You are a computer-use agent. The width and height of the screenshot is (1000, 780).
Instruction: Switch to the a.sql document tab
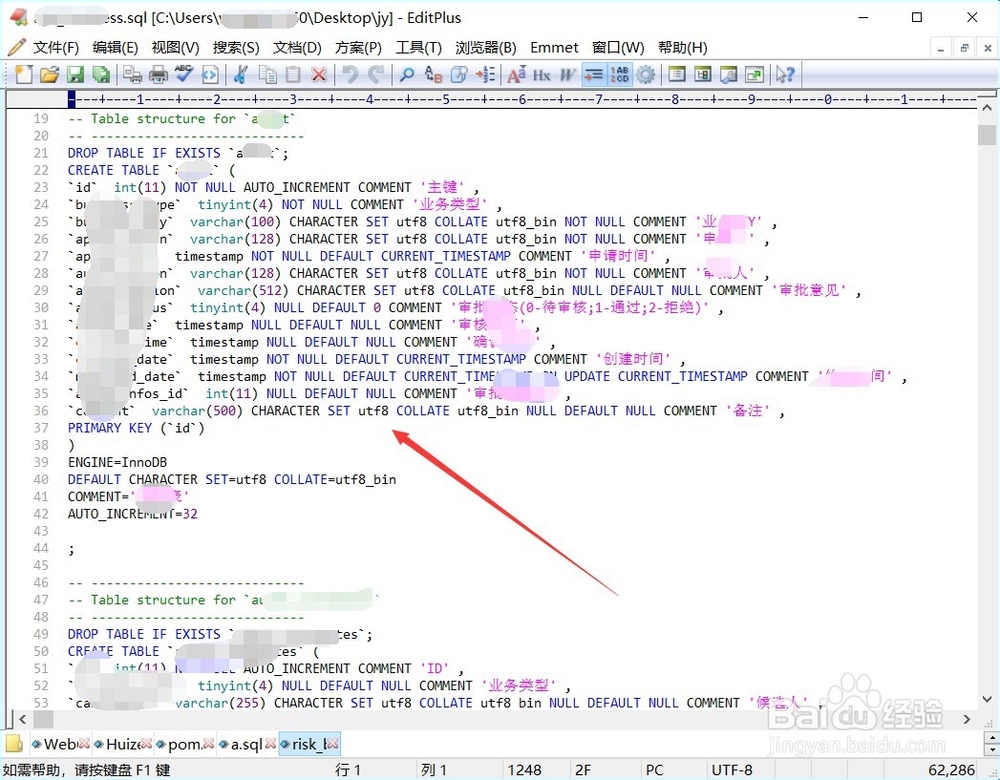coord(241,744)
